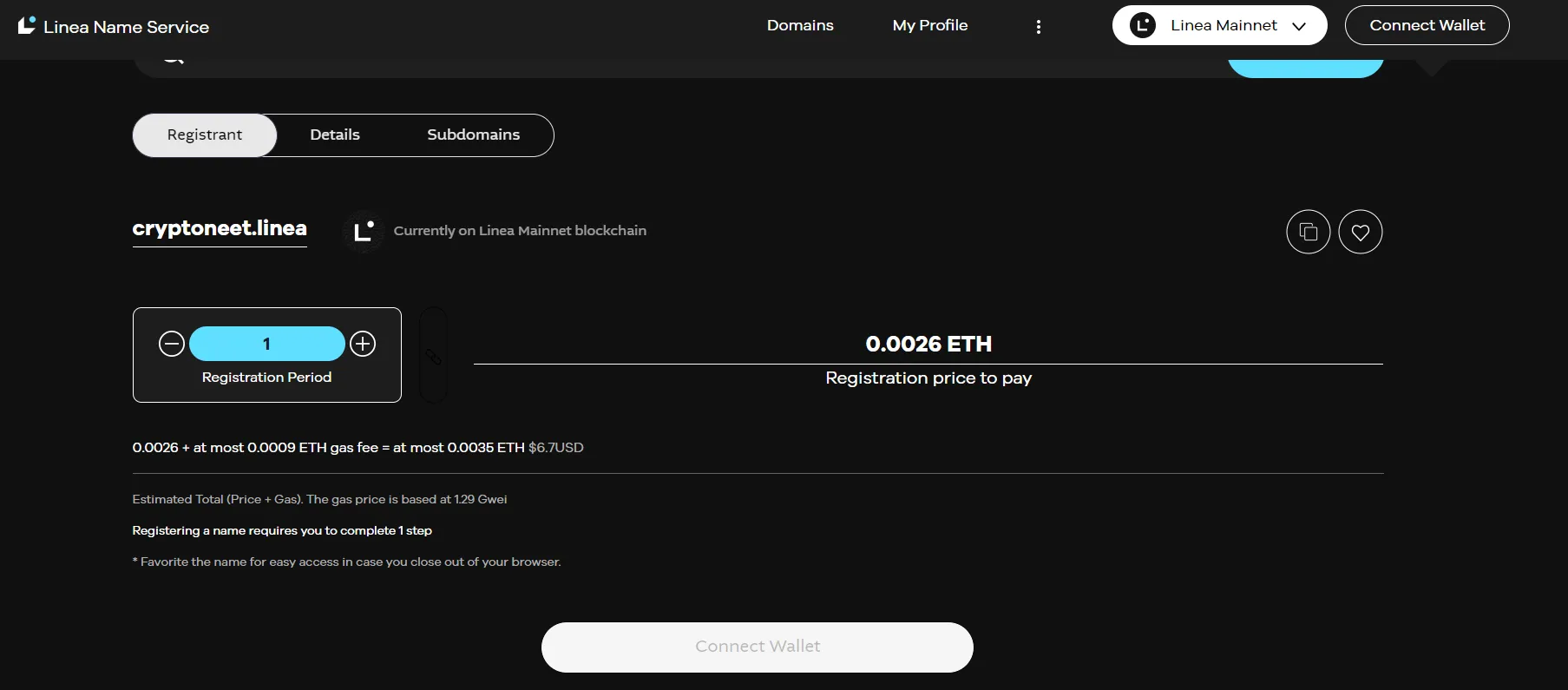The image size is (1568, 690).
Task: Go to Domains in the top navigation
Action: point(800,25)
